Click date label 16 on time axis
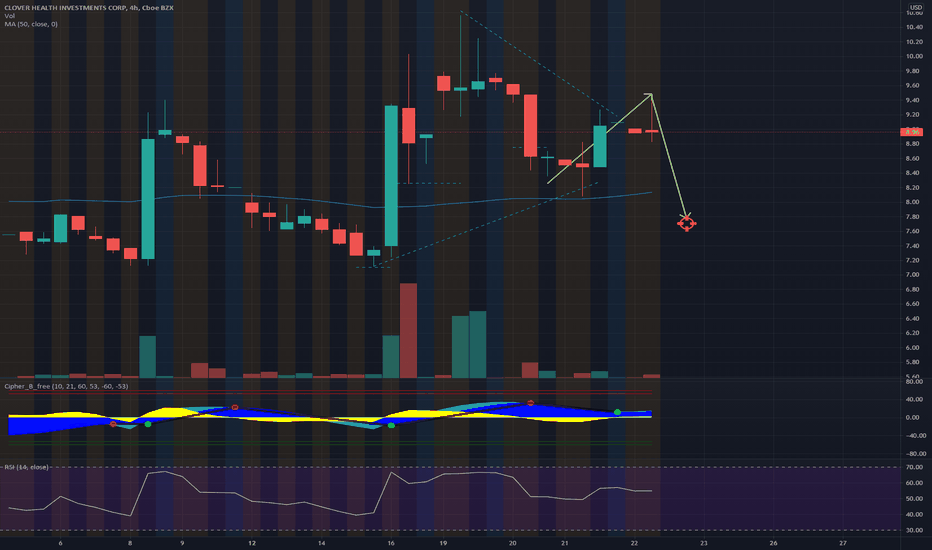932x550 pixels. click(x=391, y=543)
